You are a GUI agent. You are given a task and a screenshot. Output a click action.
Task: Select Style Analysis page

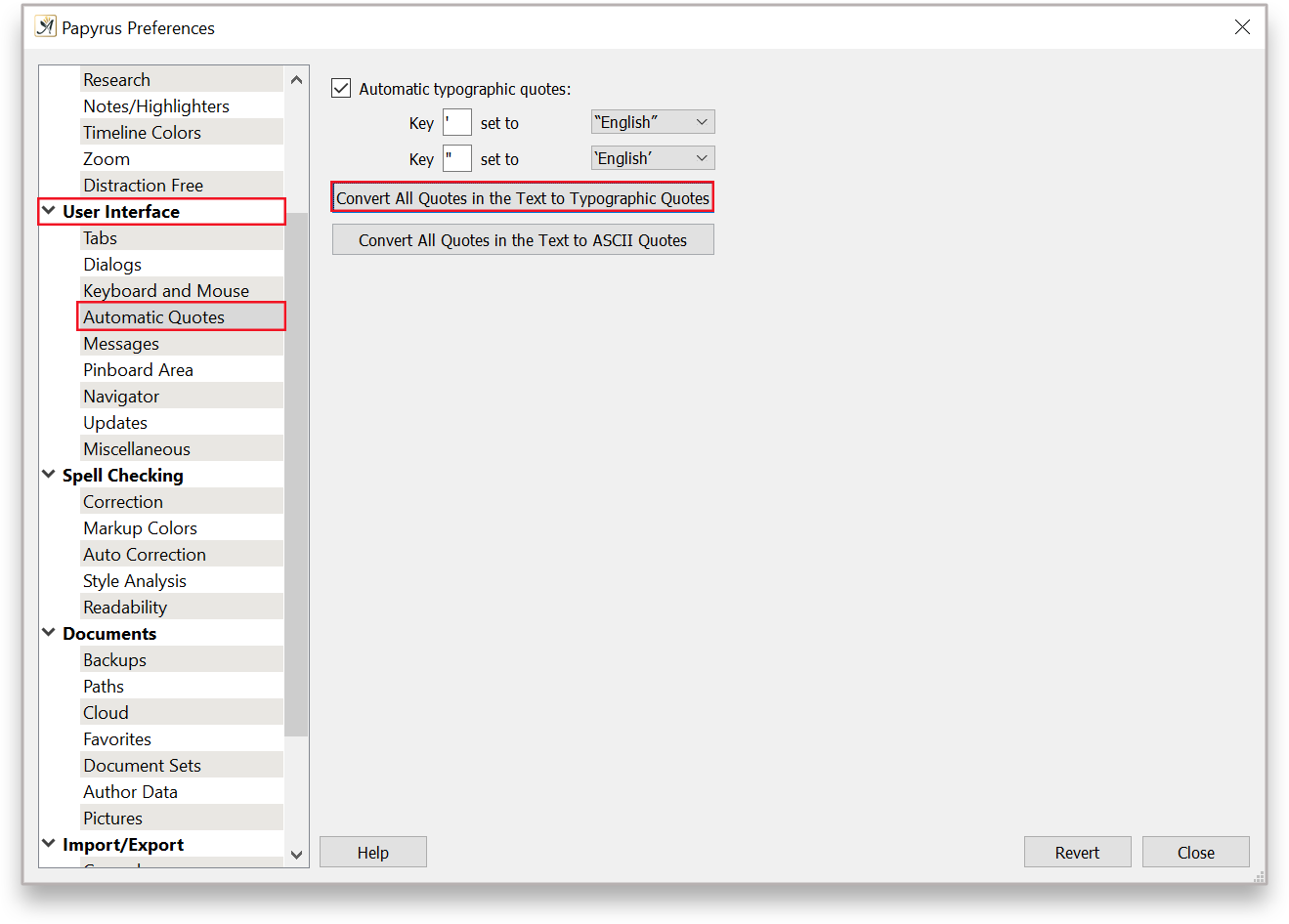click(x=182, y=580)
